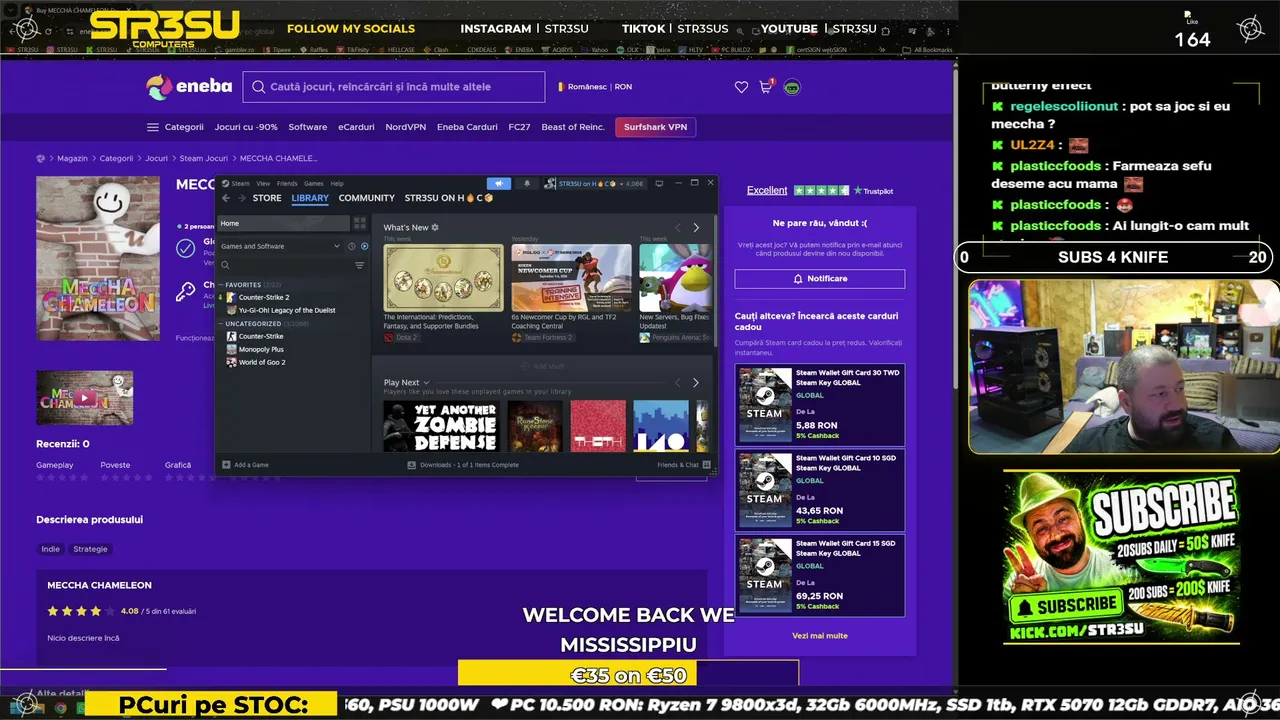Open the Yet Another Zombie Defense tile

click(441, 426)
